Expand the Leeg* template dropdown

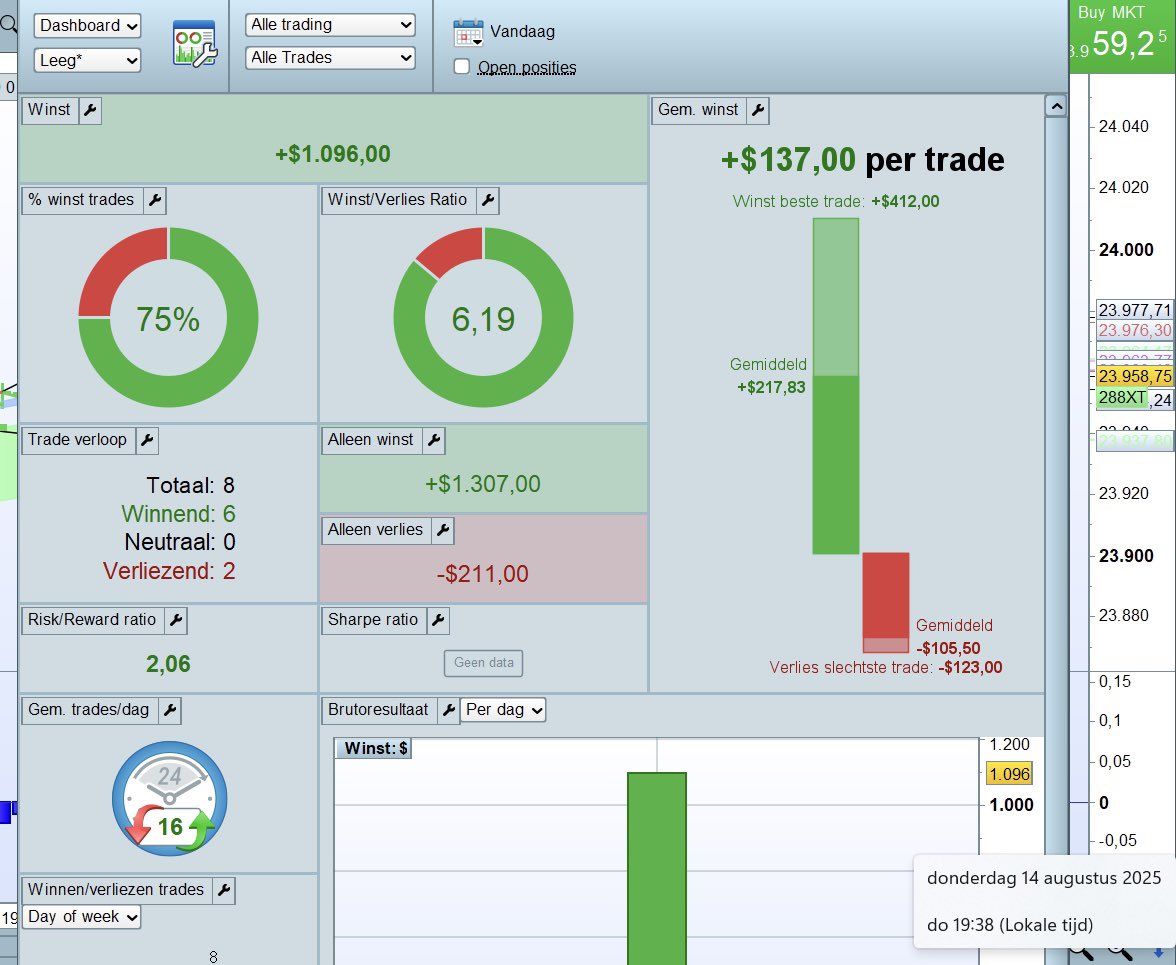click(87, 60)
